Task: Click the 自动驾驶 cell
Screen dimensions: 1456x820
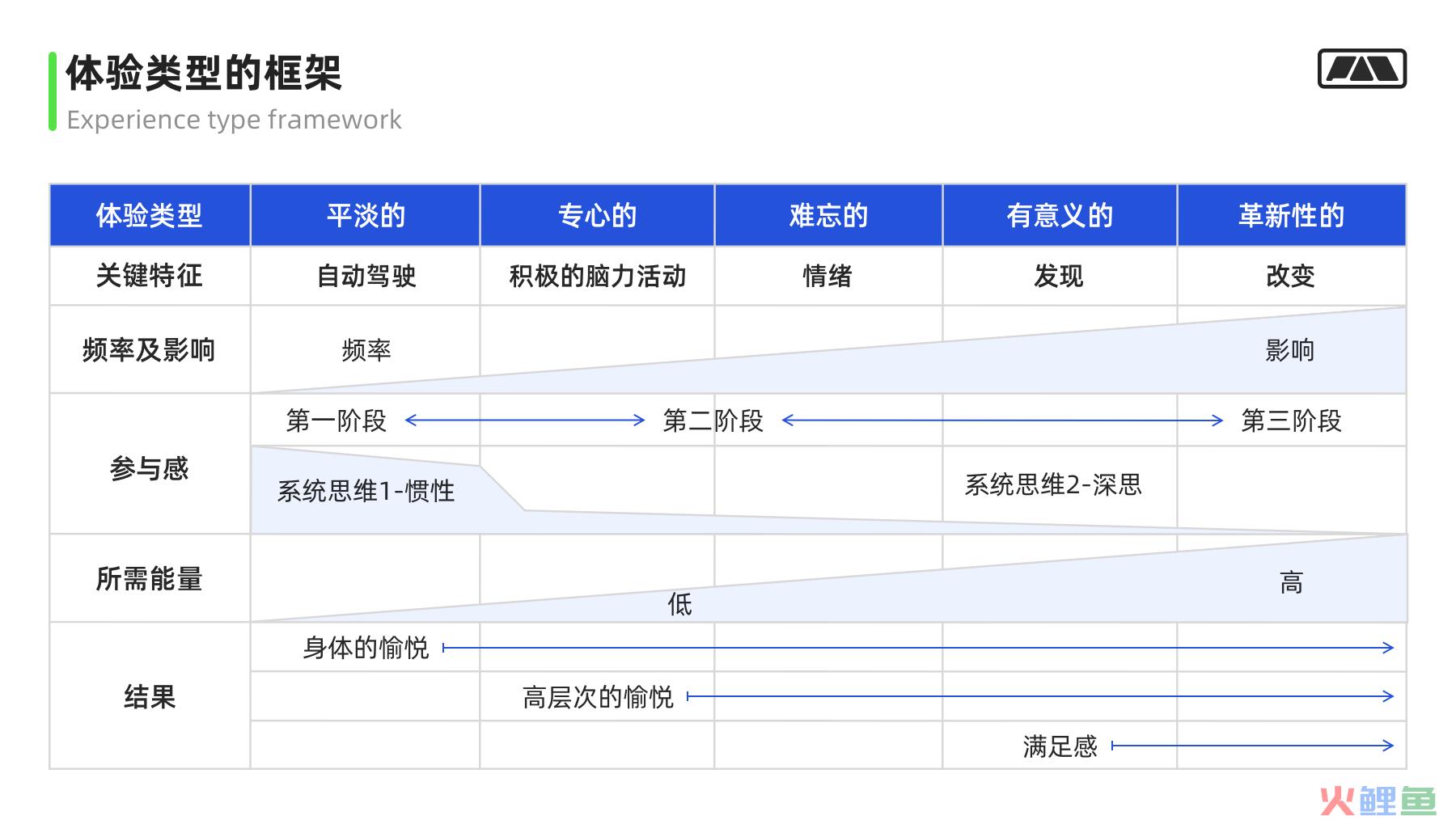Action: coord(366,276)
